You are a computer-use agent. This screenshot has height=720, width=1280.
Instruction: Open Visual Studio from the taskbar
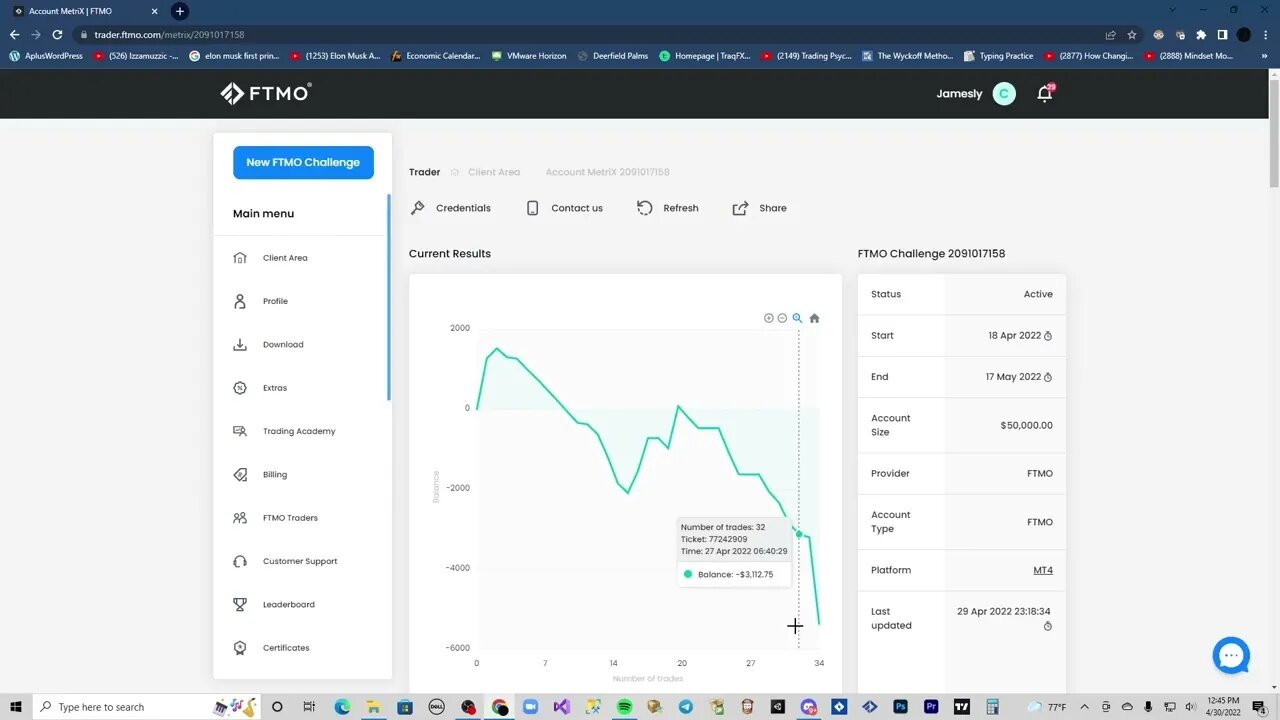561,707
